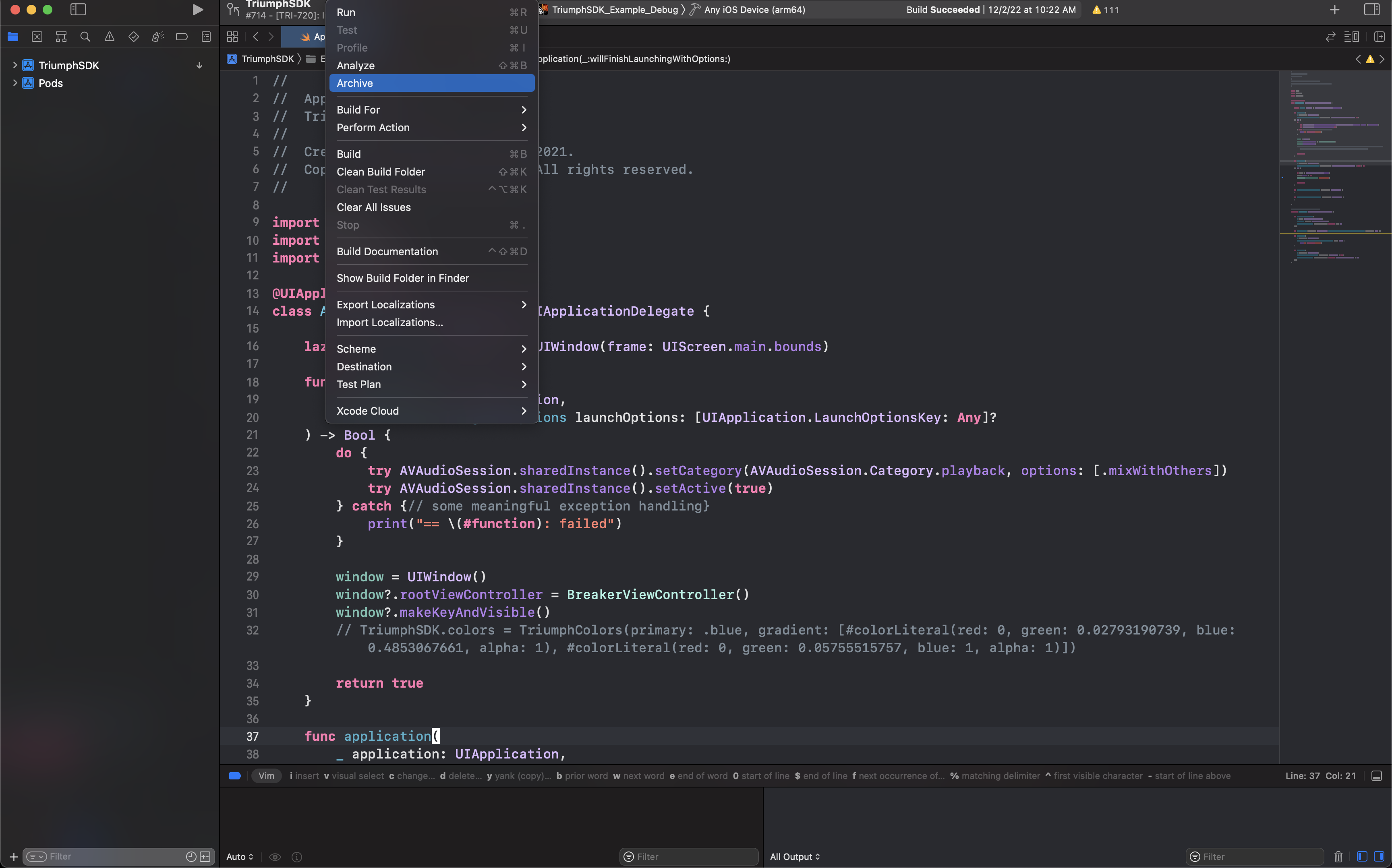Select Build Documentation menu item
Viewport: 1392px width, 868px height.
point(432,252)
